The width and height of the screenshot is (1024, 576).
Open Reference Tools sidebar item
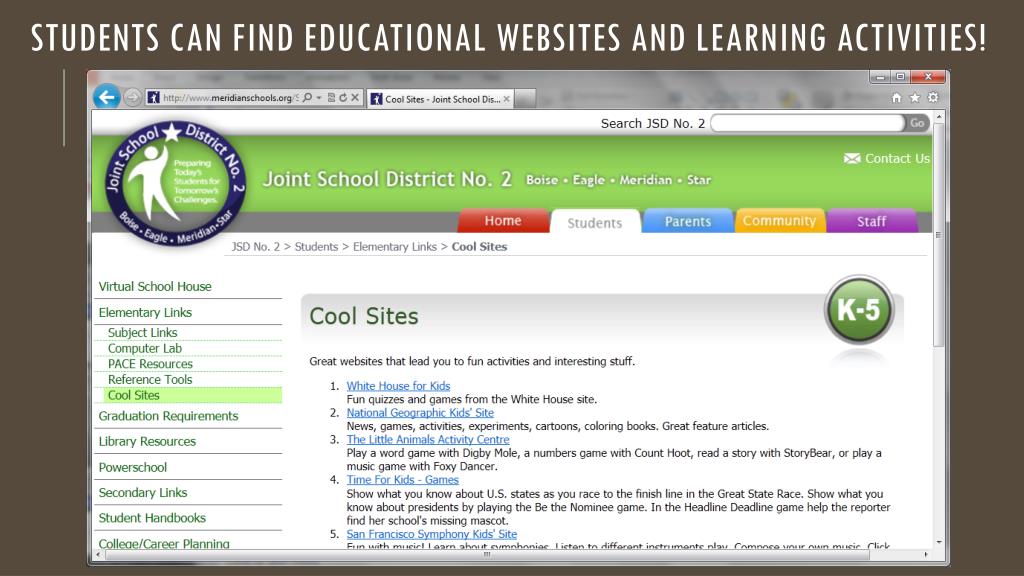150,379
